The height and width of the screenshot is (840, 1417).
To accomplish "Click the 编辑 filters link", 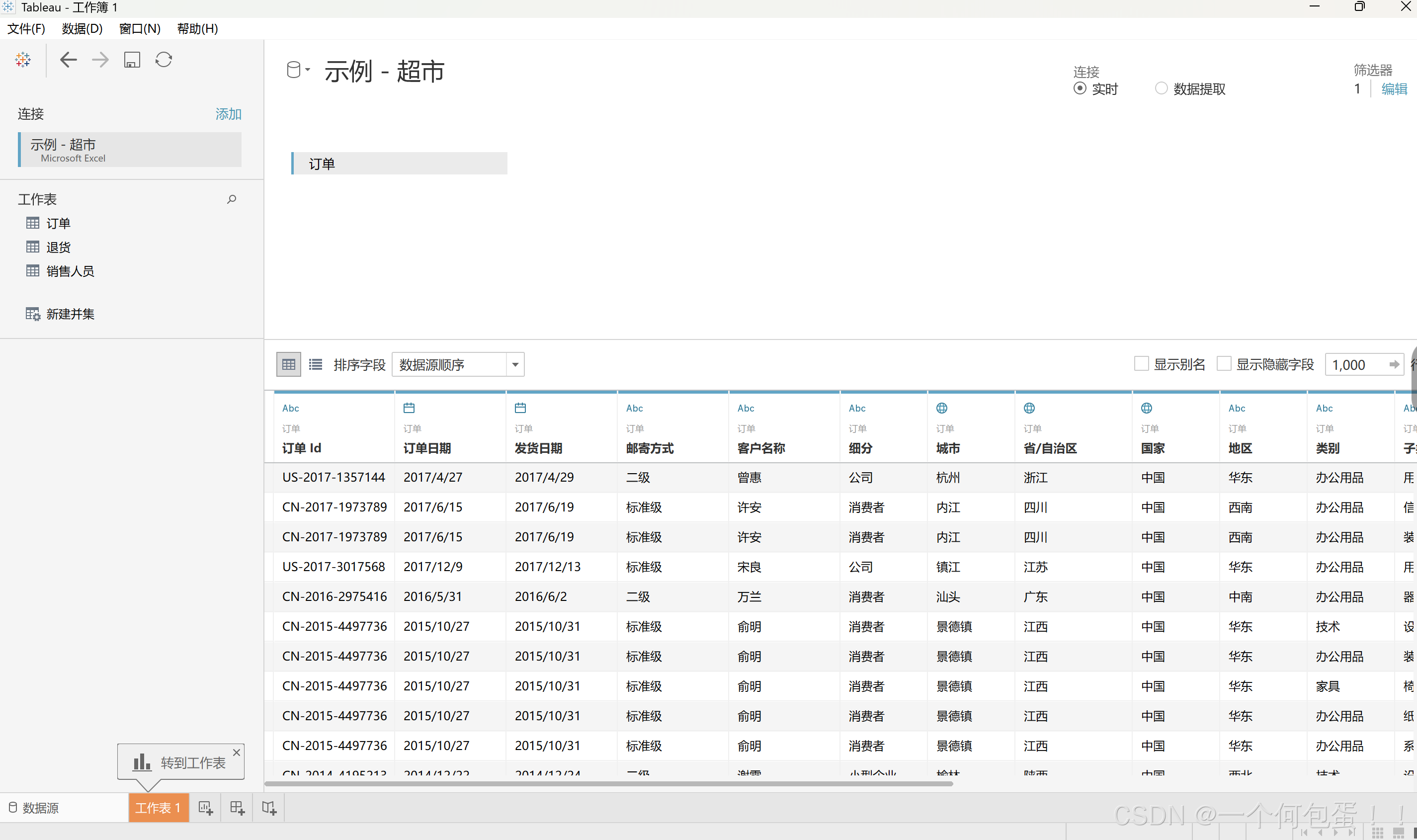I will pyautogui.click(x=1394, y=89).
